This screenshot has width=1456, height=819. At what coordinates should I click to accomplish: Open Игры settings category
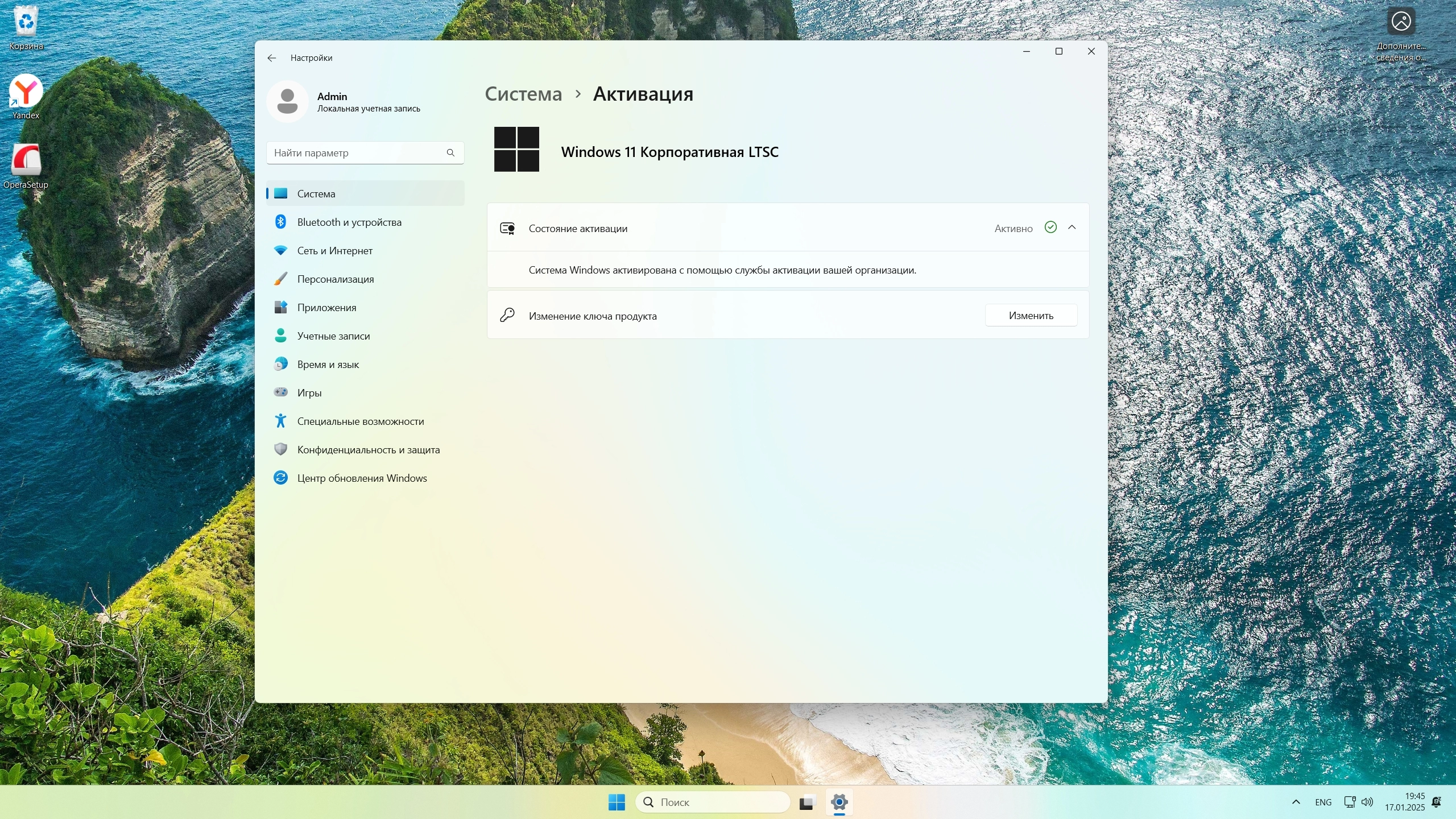pos(309,393)
